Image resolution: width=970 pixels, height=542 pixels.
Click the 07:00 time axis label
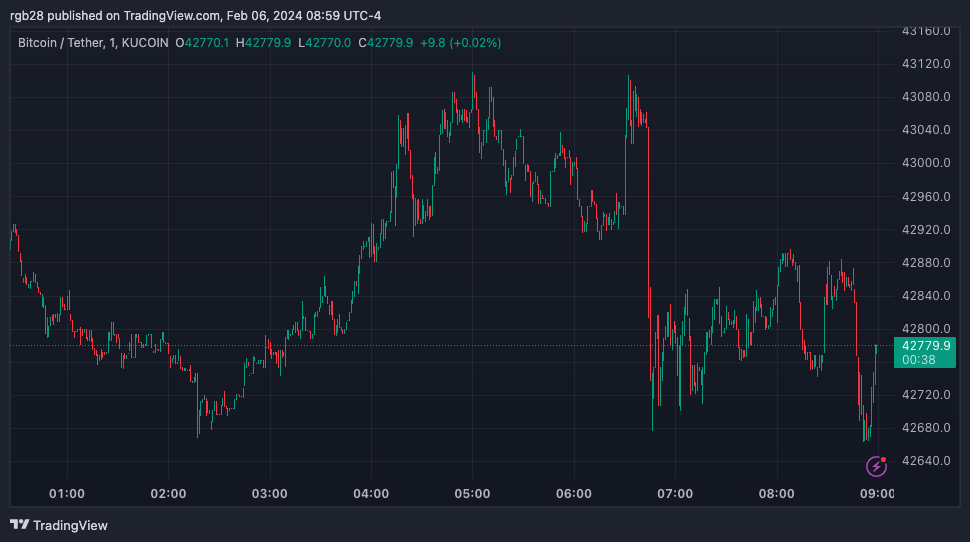click(675, 494)
